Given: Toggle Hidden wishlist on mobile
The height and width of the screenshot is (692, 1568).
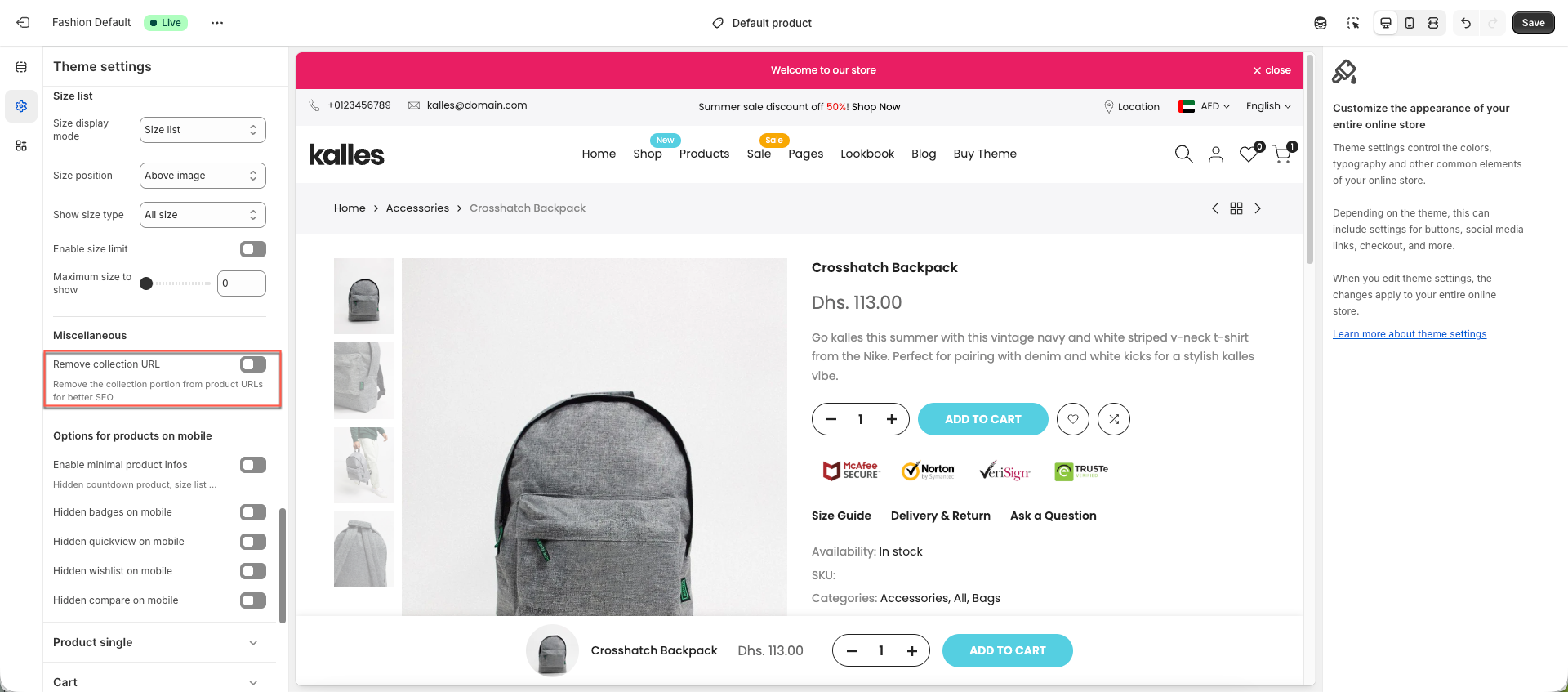Looking at the screenshot, I should (x=253, y=571).
